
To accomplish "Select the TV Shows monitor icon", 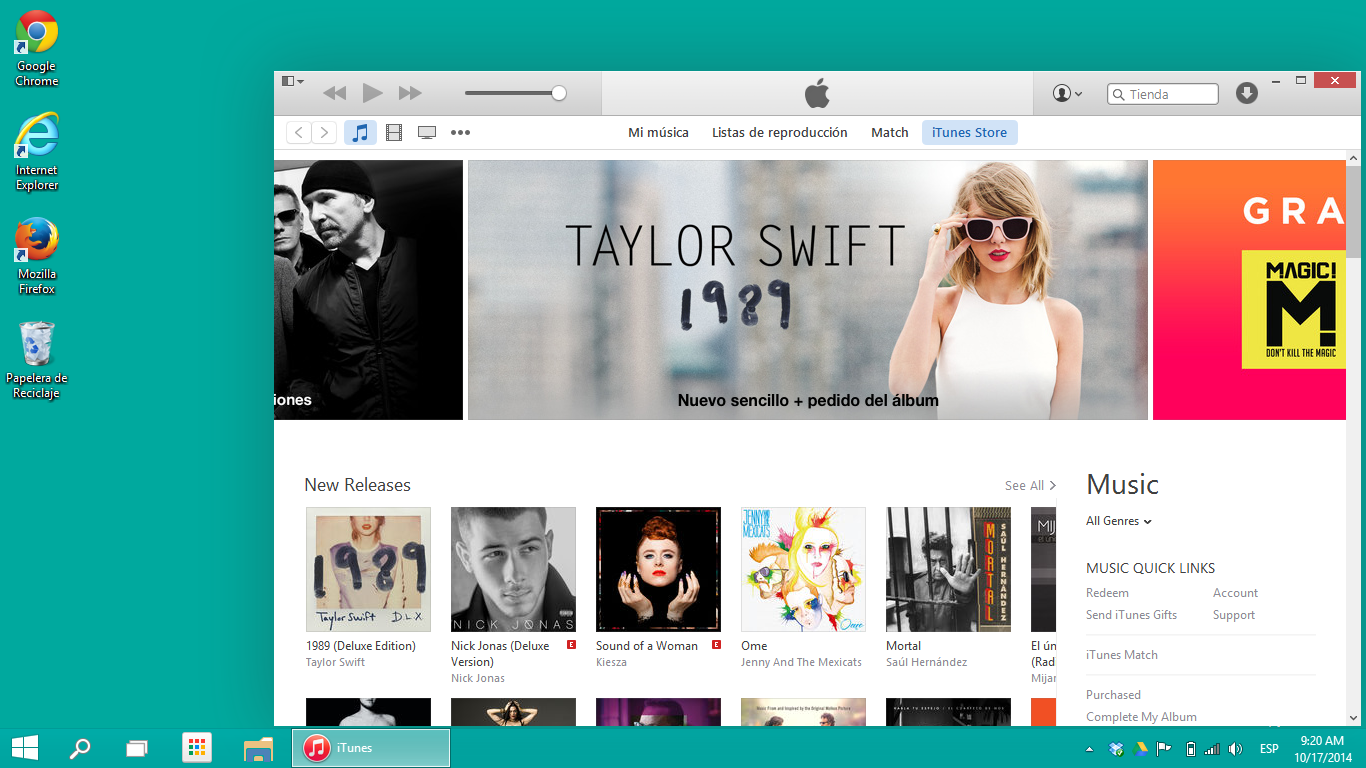I will [427, 132].
